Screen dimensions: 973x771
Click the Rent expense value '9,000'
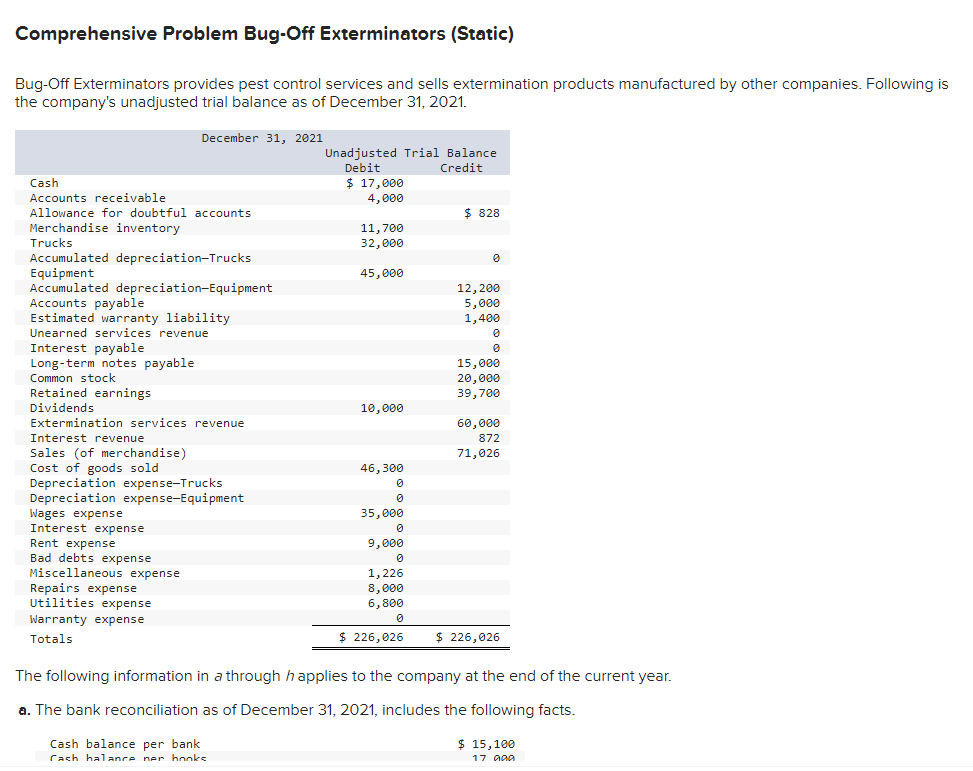pyautogui.click(x=385, y=543)
